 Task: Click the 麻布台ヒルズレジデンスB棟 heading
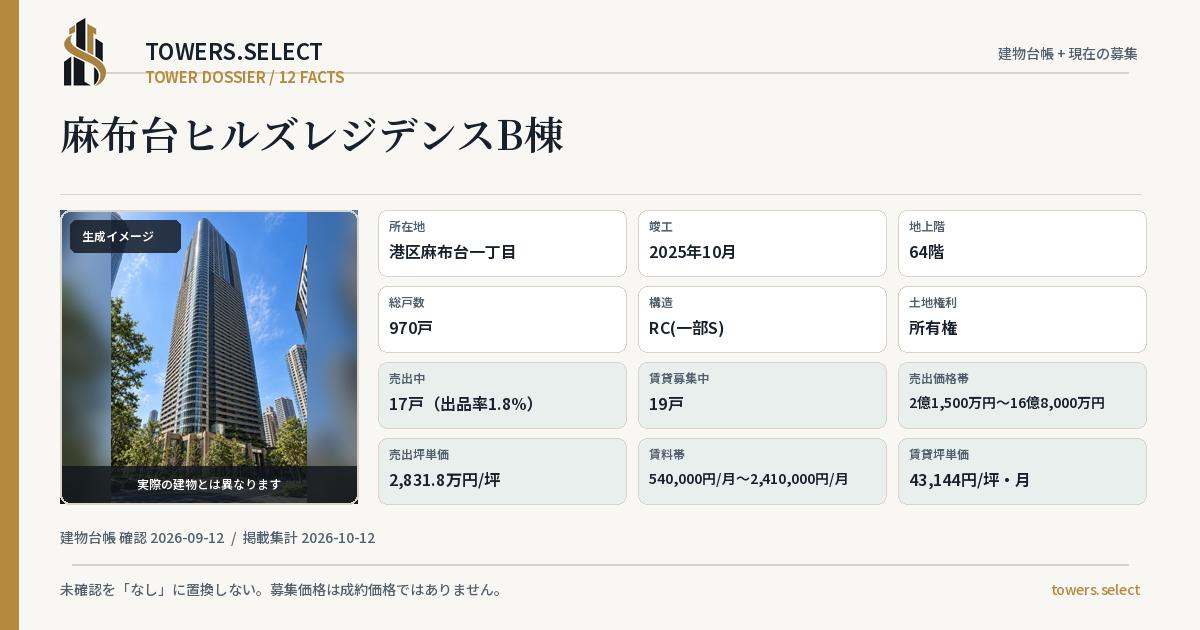(312, 136)
